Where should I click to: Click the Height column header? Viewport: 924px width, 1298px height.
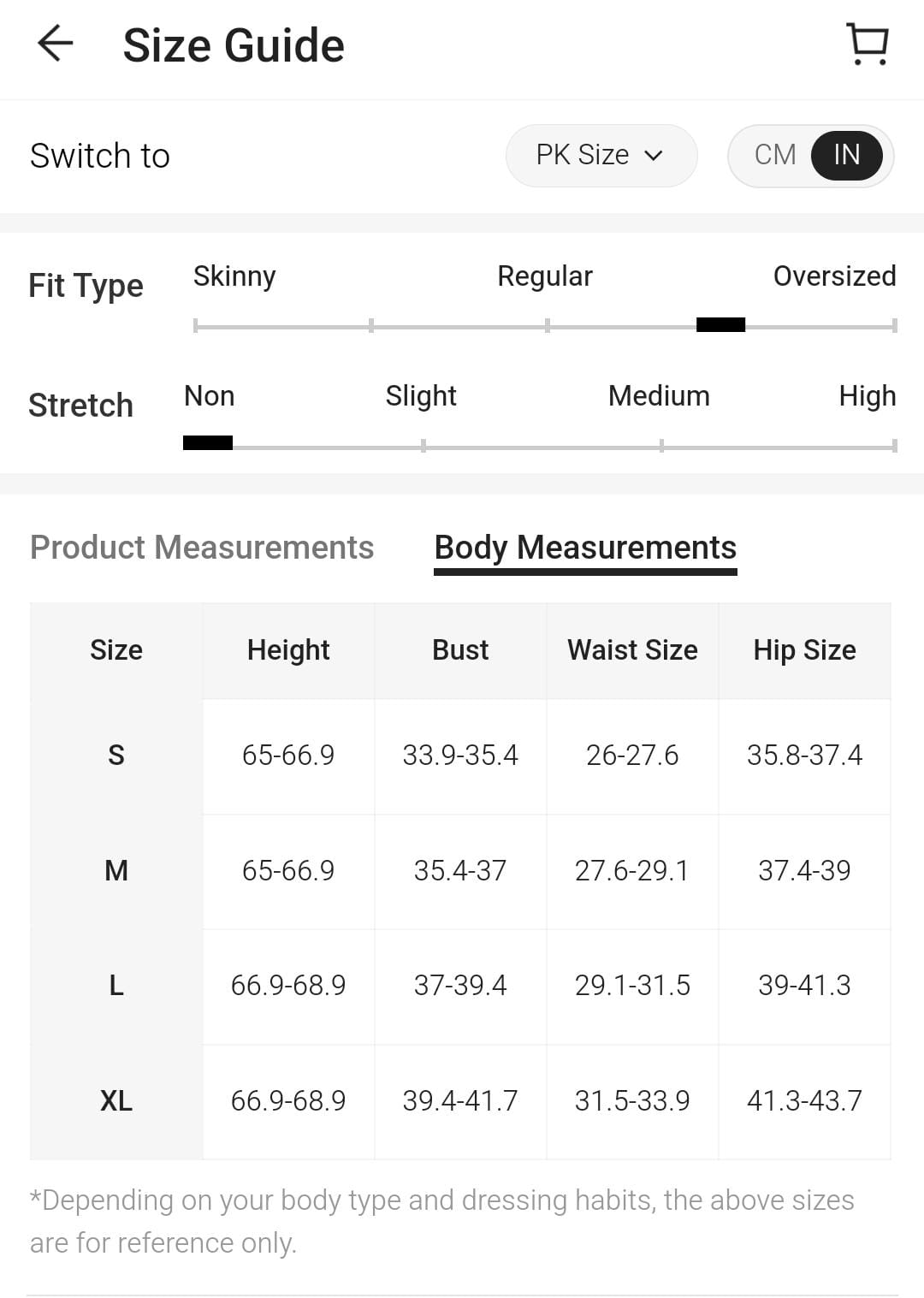288,650
